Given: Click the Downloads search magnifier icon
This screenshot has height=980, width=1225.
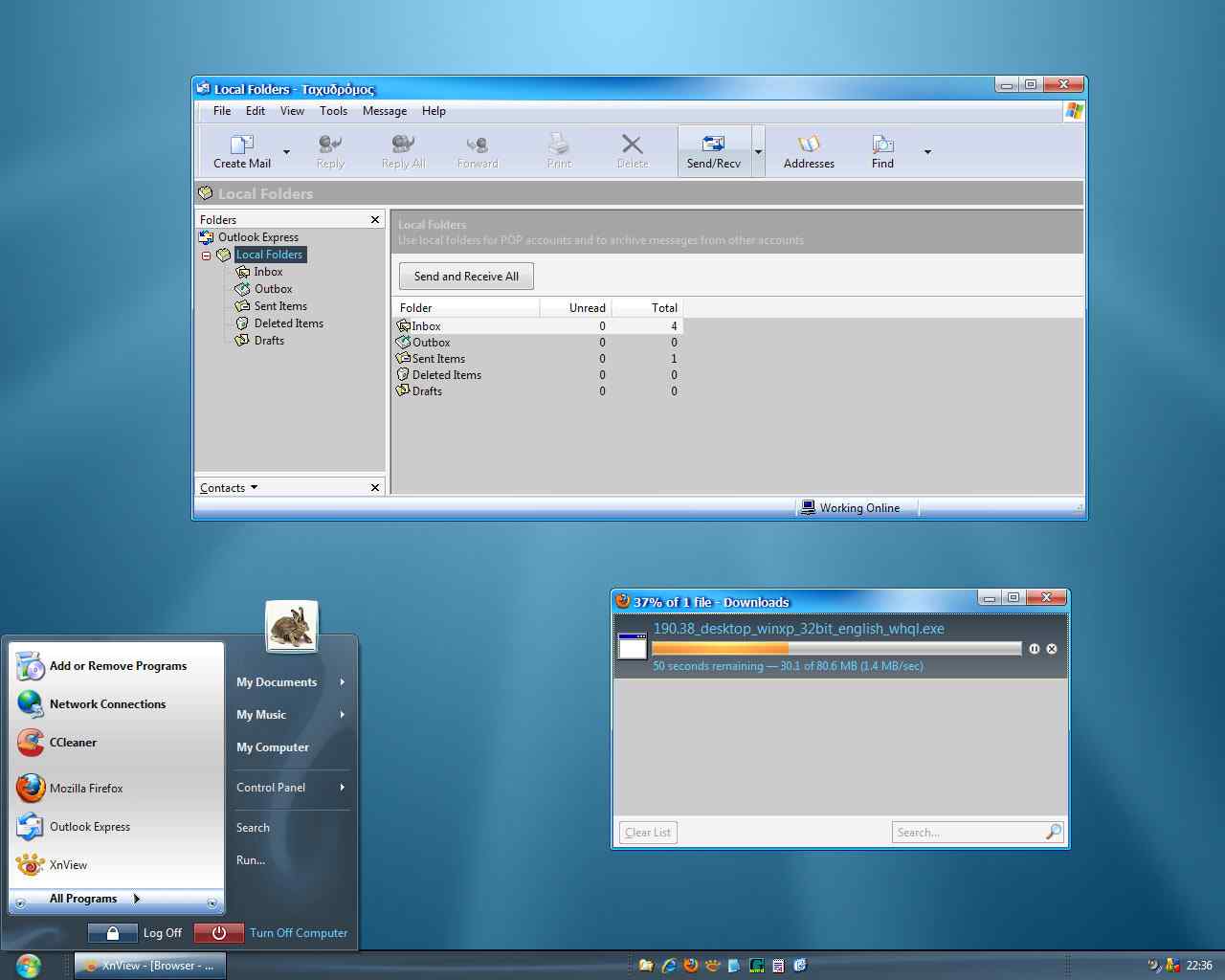Looking at the screenshot, I should pyautogui.click(x=1053, y=832).
